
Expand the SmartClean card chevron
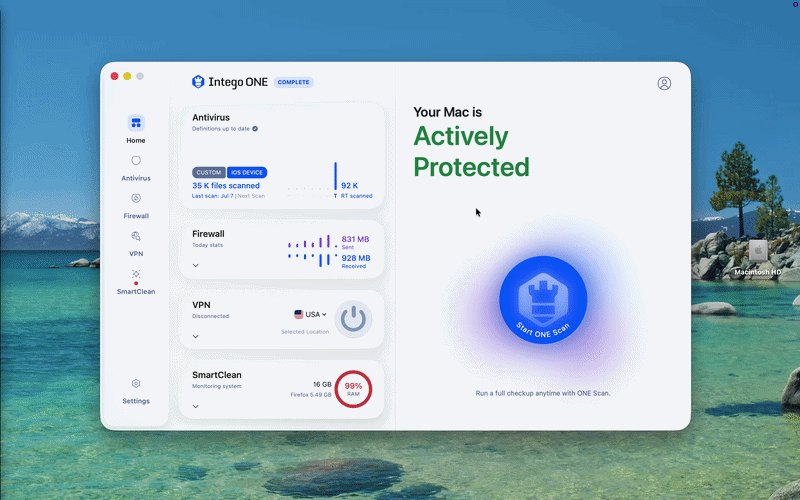click(195, 406)
